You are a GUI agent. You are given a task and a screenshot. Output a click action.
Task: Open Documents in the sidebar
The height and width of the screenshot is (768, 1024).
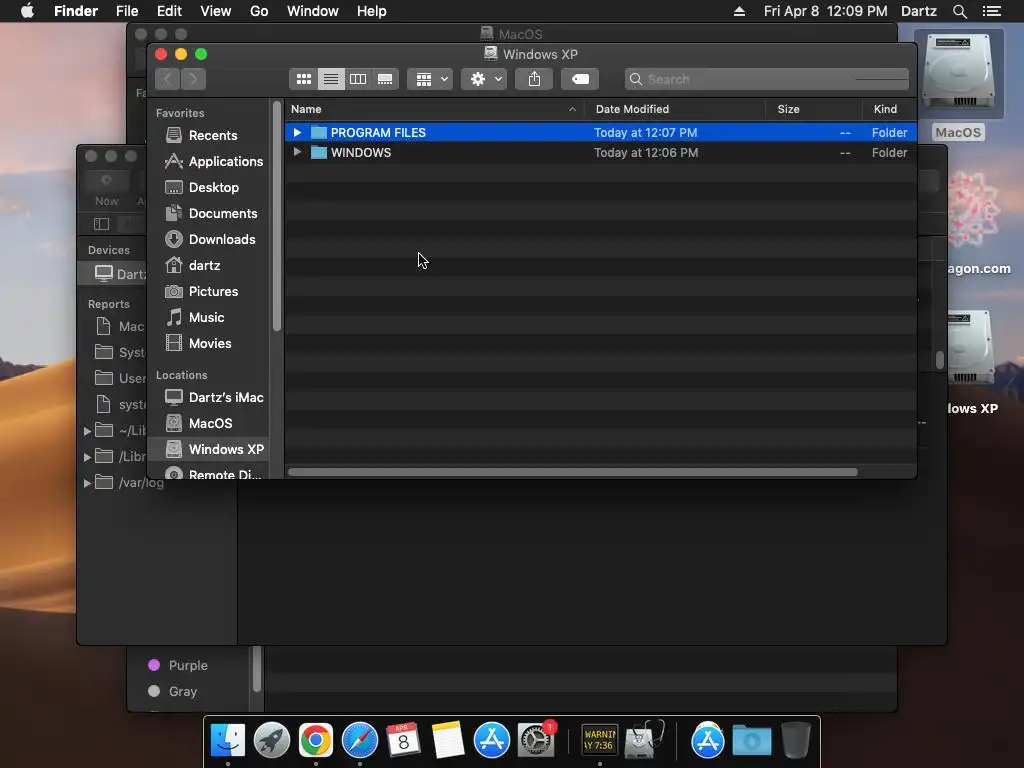[209, 214]
